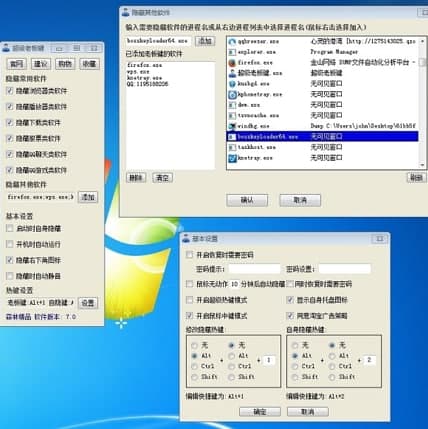The image size is (428, 429).
Task: Uncheck 隐藏右下角图标 checkbox
Action: pos(10,260)
